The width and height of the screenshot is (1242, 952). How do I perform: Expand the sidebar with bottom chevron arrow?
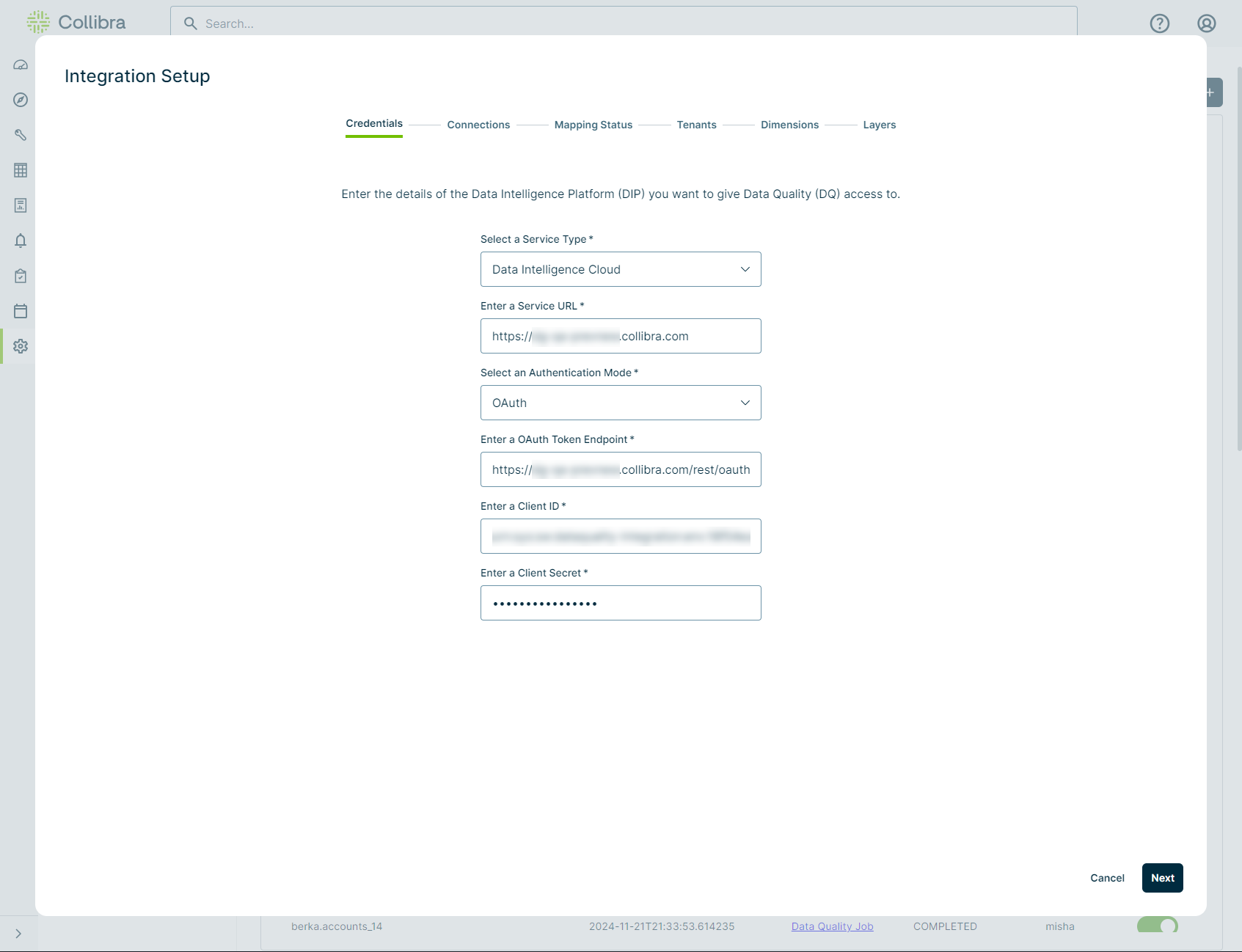point(18,934)
